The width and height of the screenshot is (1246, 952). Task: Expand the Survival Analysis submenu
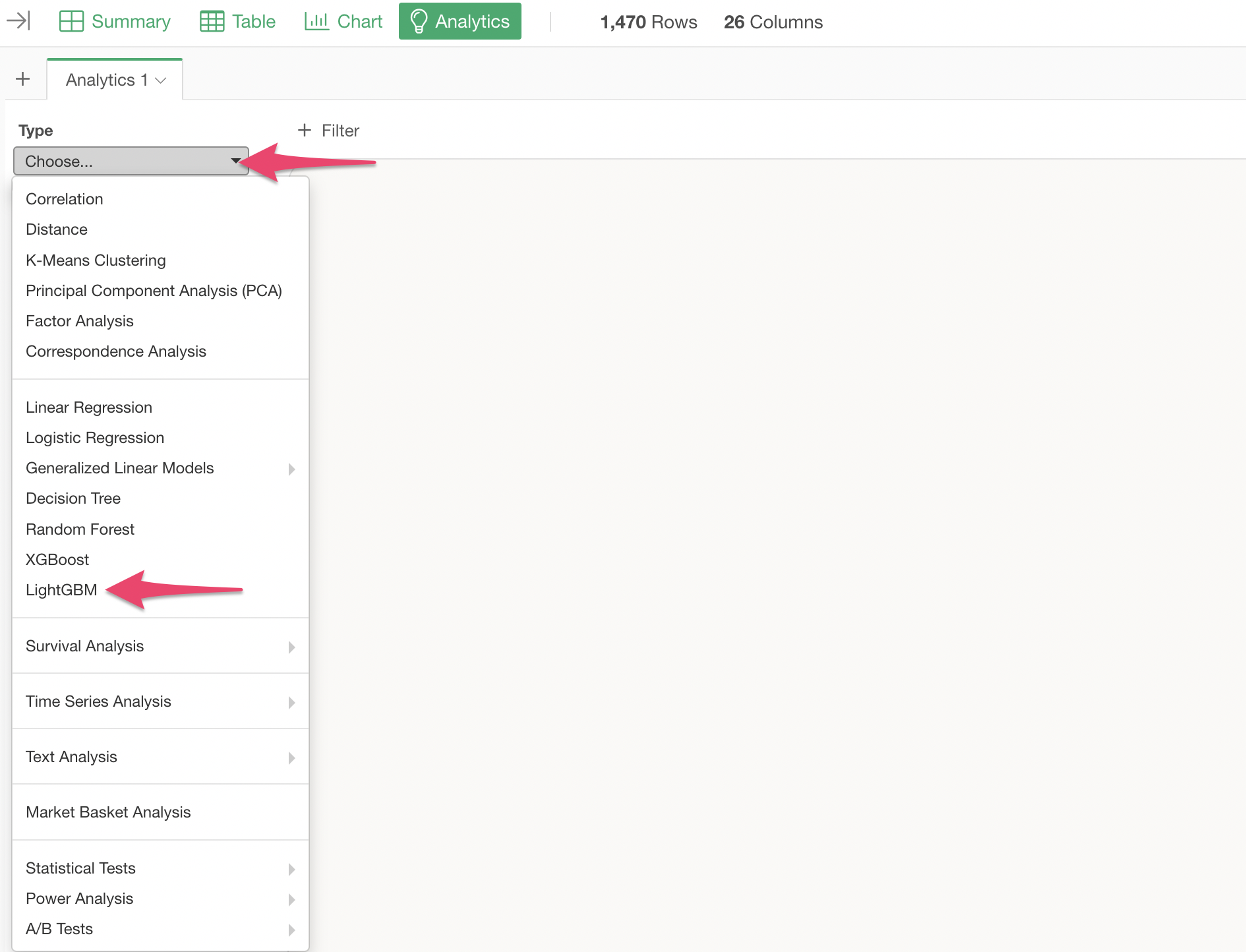[x=291, y=647]
